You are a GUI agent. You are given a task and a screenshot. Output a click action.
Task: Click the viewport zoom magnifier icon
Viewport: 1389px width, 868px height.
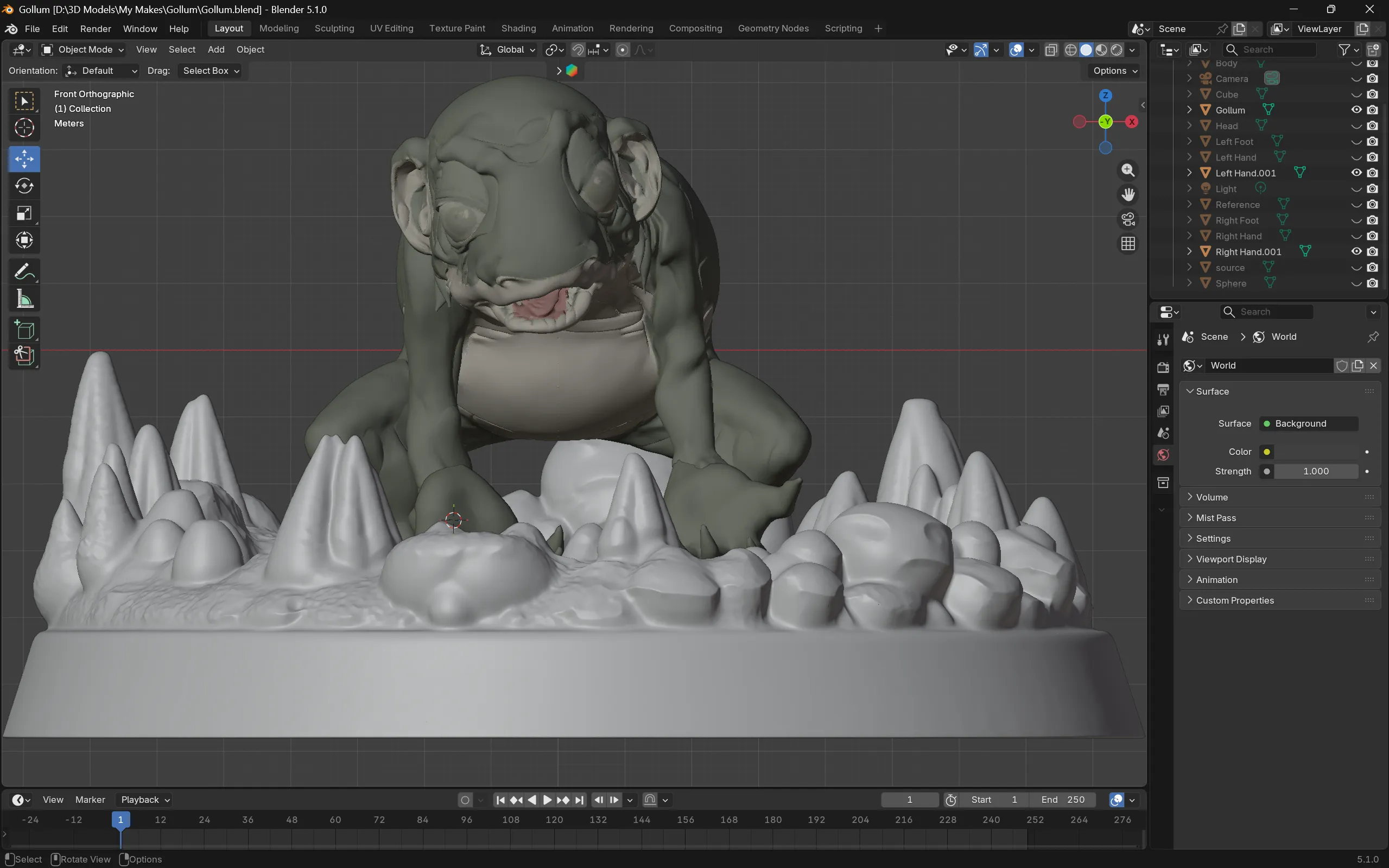pyautogui.click(x=1128, y=170)
